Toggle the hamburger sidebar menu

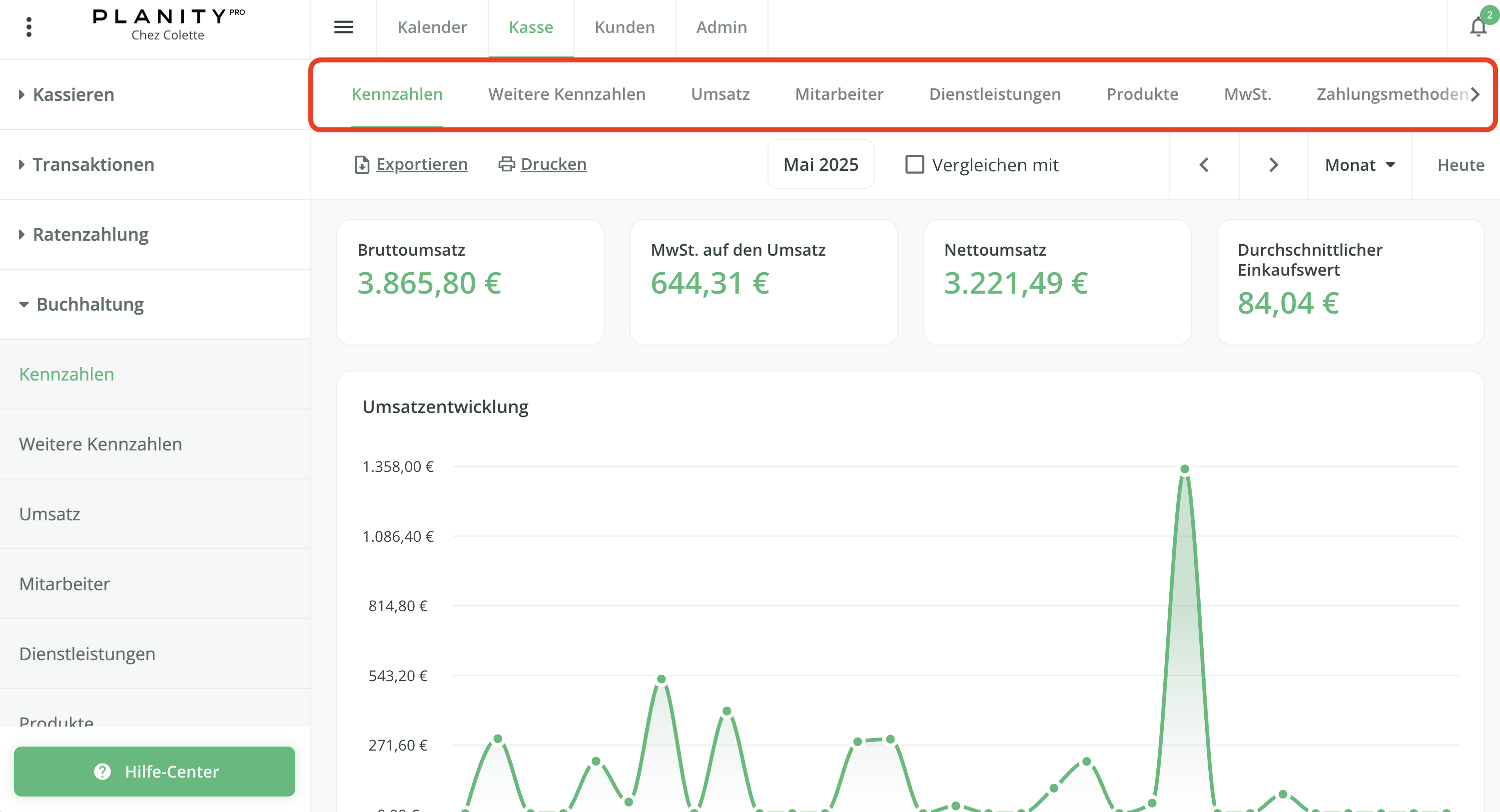pyautogui.click(x=344, y=27)
